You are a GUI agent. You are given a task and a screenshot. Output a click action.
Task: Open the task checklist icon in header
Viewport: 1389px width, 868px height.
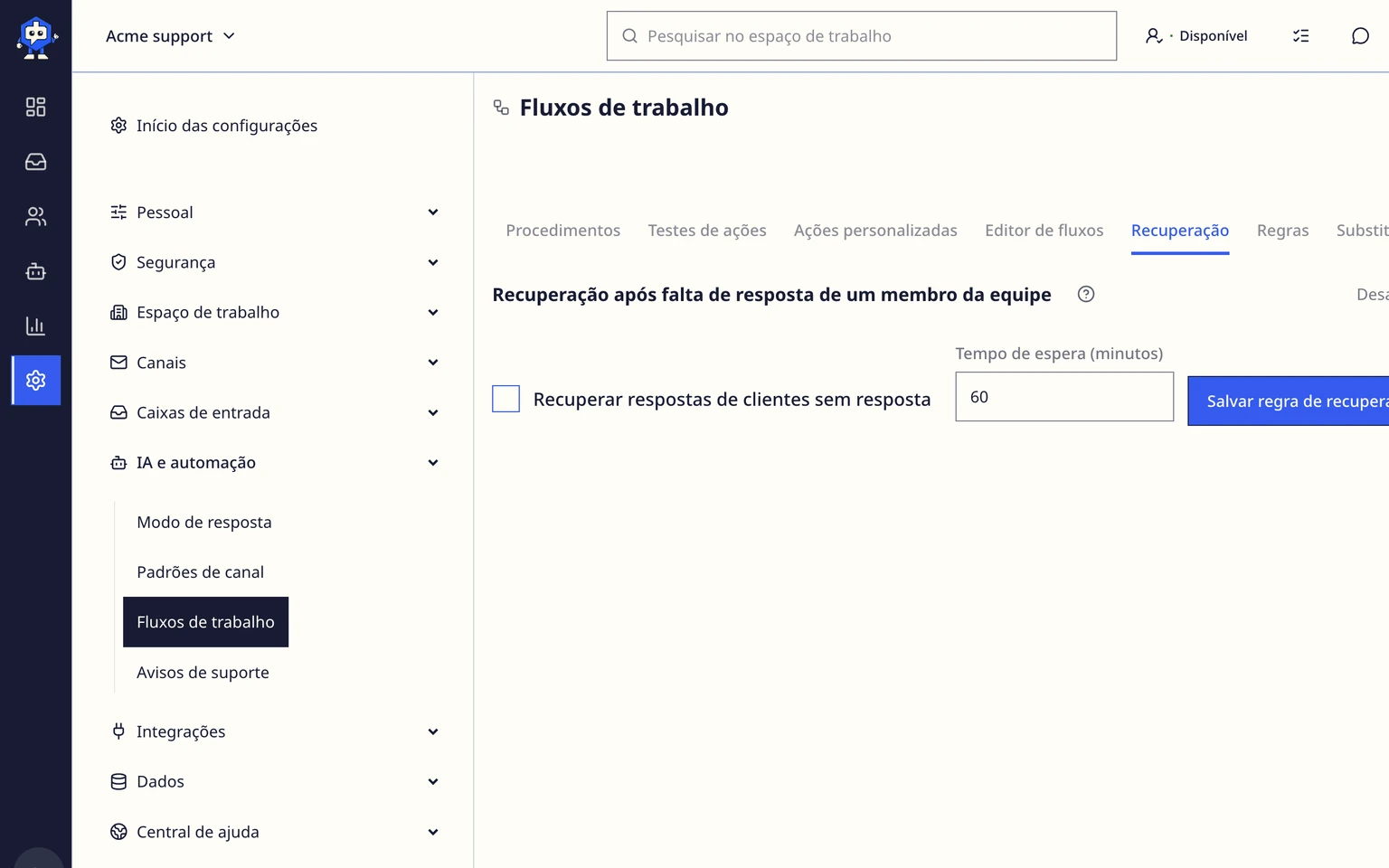coord(1300,36)
